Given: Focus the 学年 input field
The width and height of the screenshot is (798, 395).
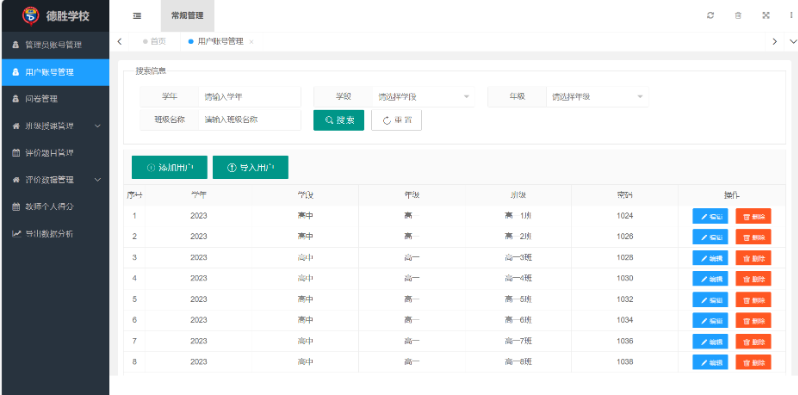Looking at the screenshot, I should [249, 97].
